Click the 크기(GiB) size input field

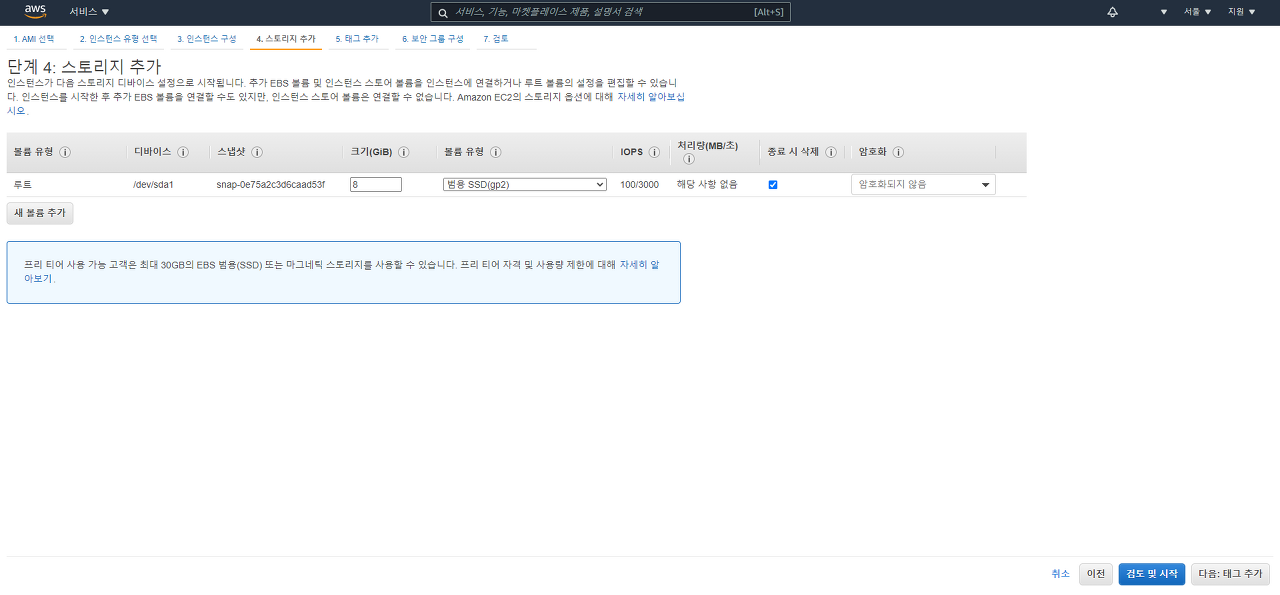(x=376, y=185)
